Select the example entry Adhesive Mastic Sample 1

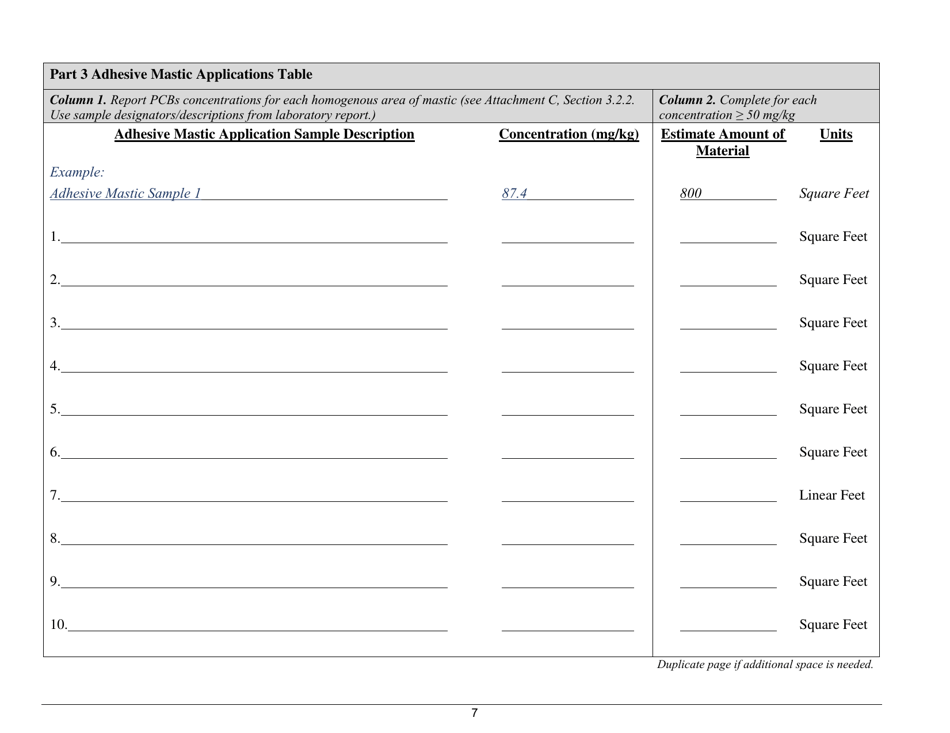click(x=125, y=194)
